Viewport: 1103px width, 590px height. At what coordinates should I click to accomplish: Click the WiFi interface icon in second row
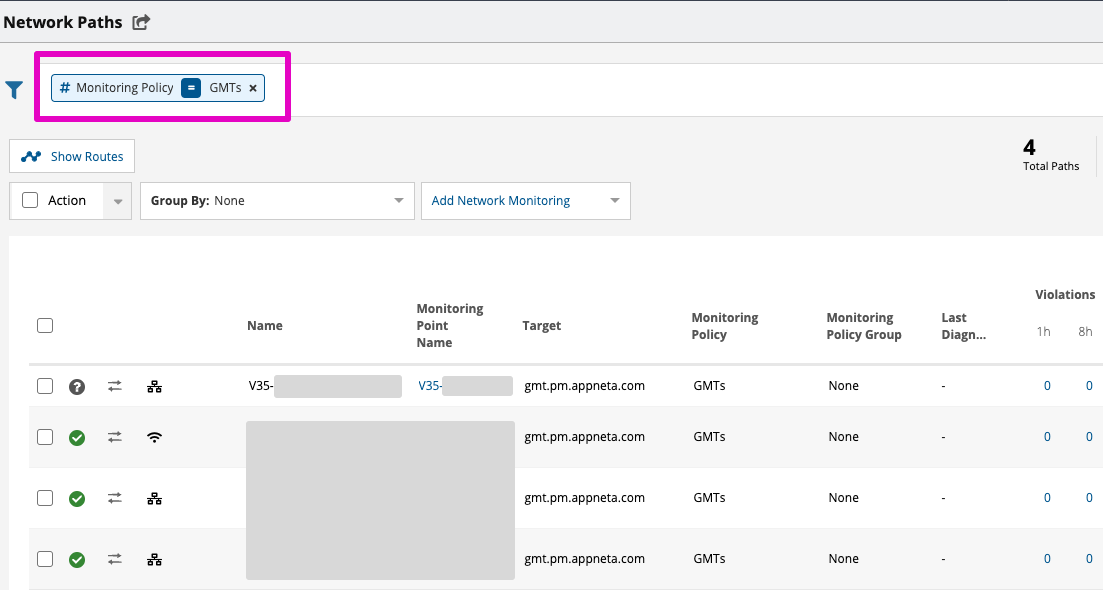(x=154, y=437)
